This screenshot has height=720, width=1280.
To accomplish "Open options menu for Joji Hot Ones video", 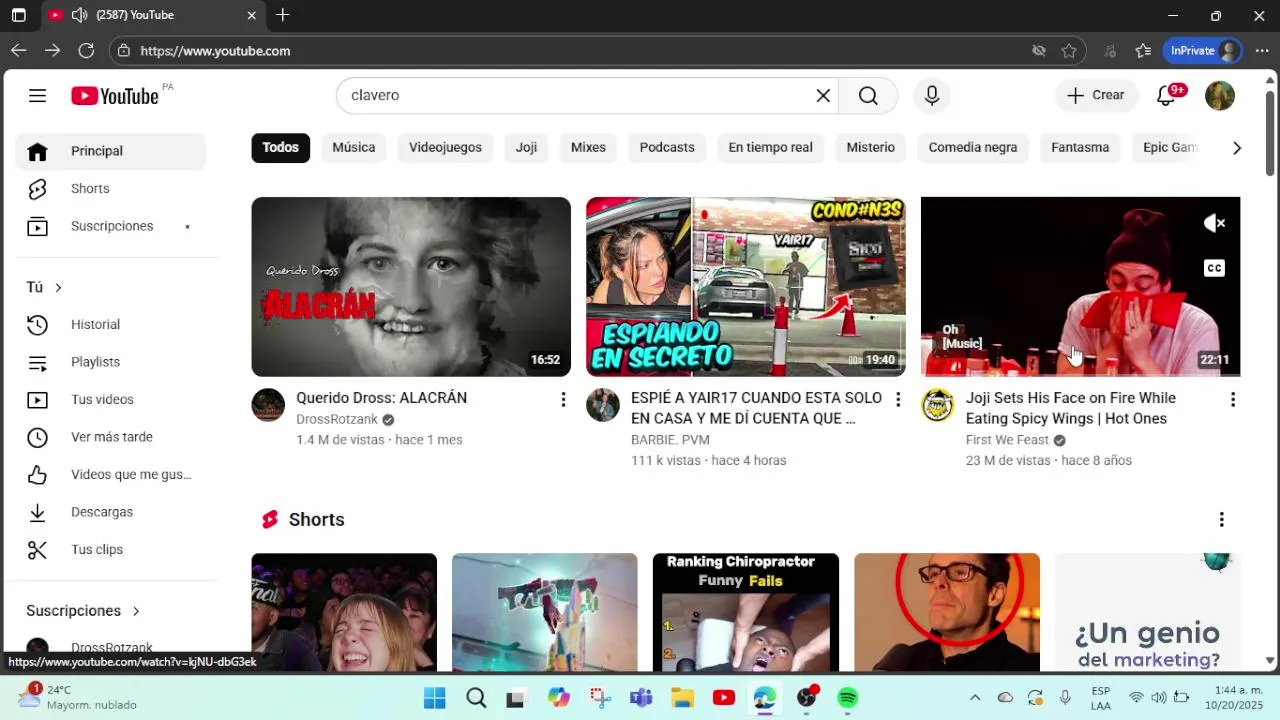I will (1232, 400).
